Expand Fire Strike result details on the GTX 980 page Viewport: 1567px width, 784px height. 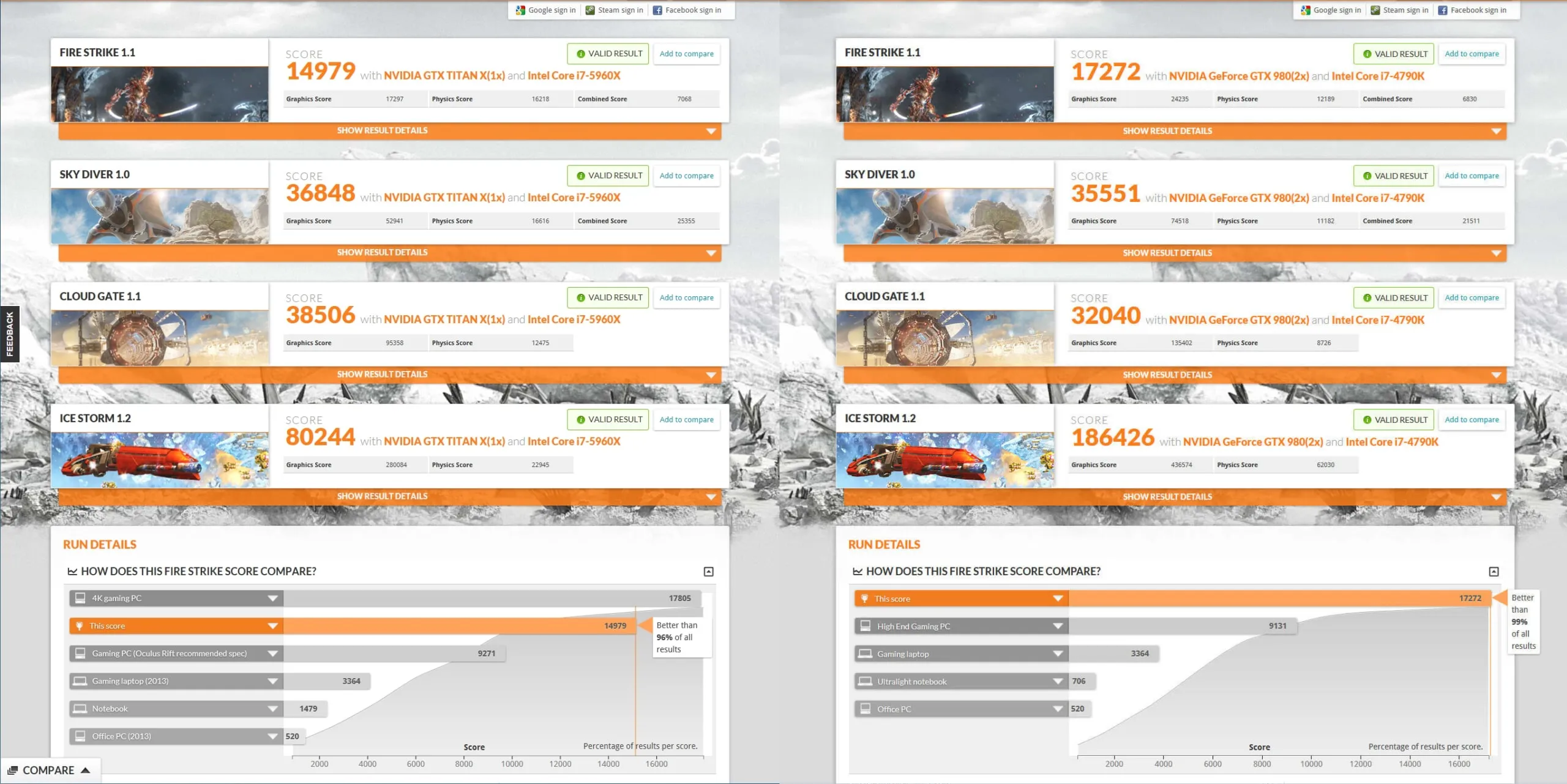pyautogui.click(x=1175, y=131)
